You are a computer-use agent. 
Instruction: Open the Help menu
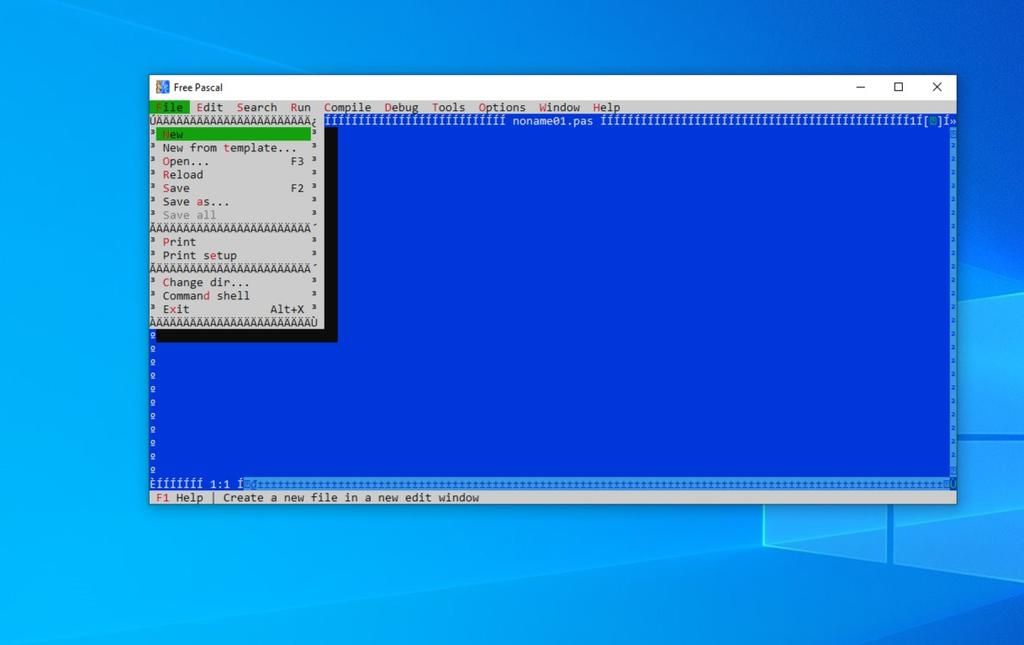tap(606, 107)
